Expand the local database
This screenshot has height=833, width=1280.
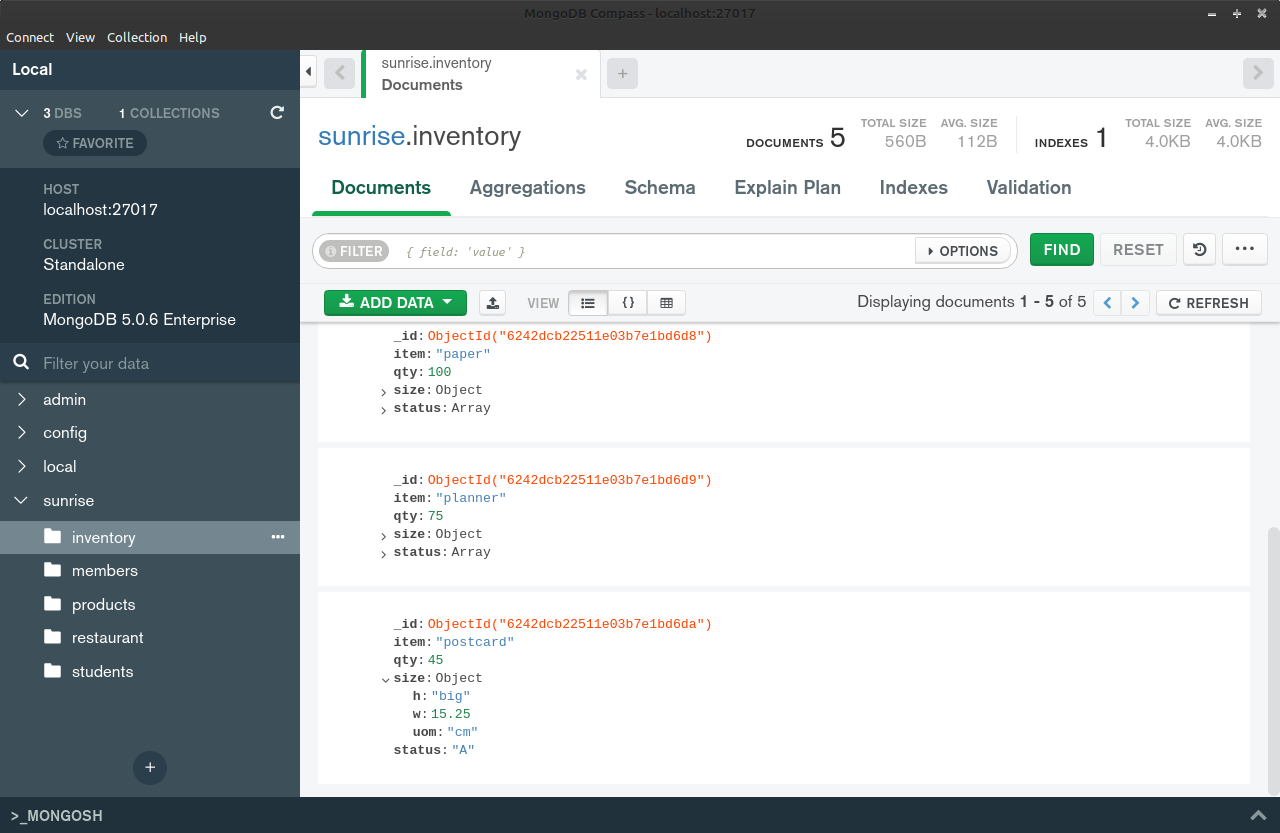[22, 467]
